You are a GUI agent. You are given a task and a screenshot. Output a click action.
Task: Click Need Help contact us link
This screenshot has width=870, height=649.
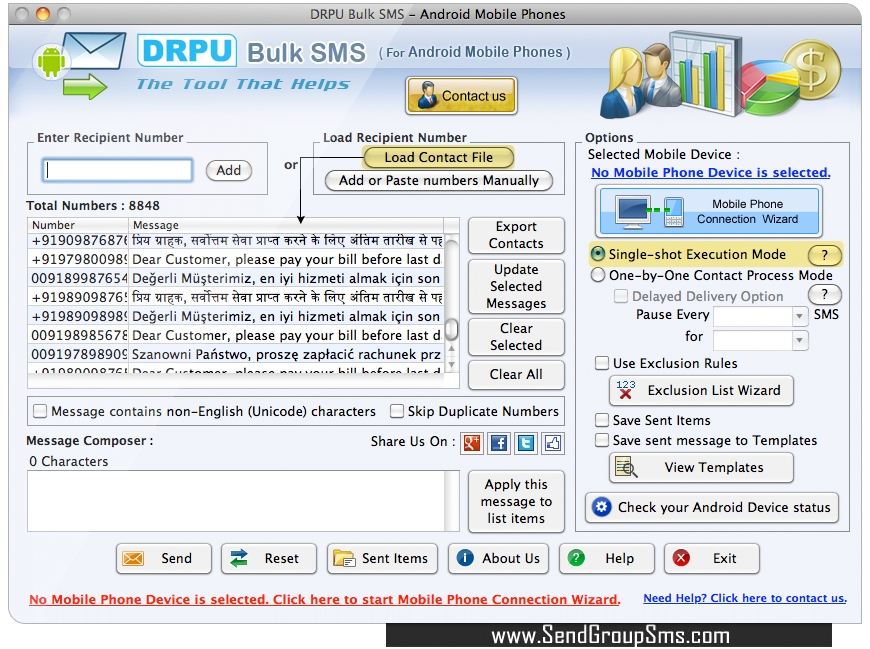click(x=745, y=598)
